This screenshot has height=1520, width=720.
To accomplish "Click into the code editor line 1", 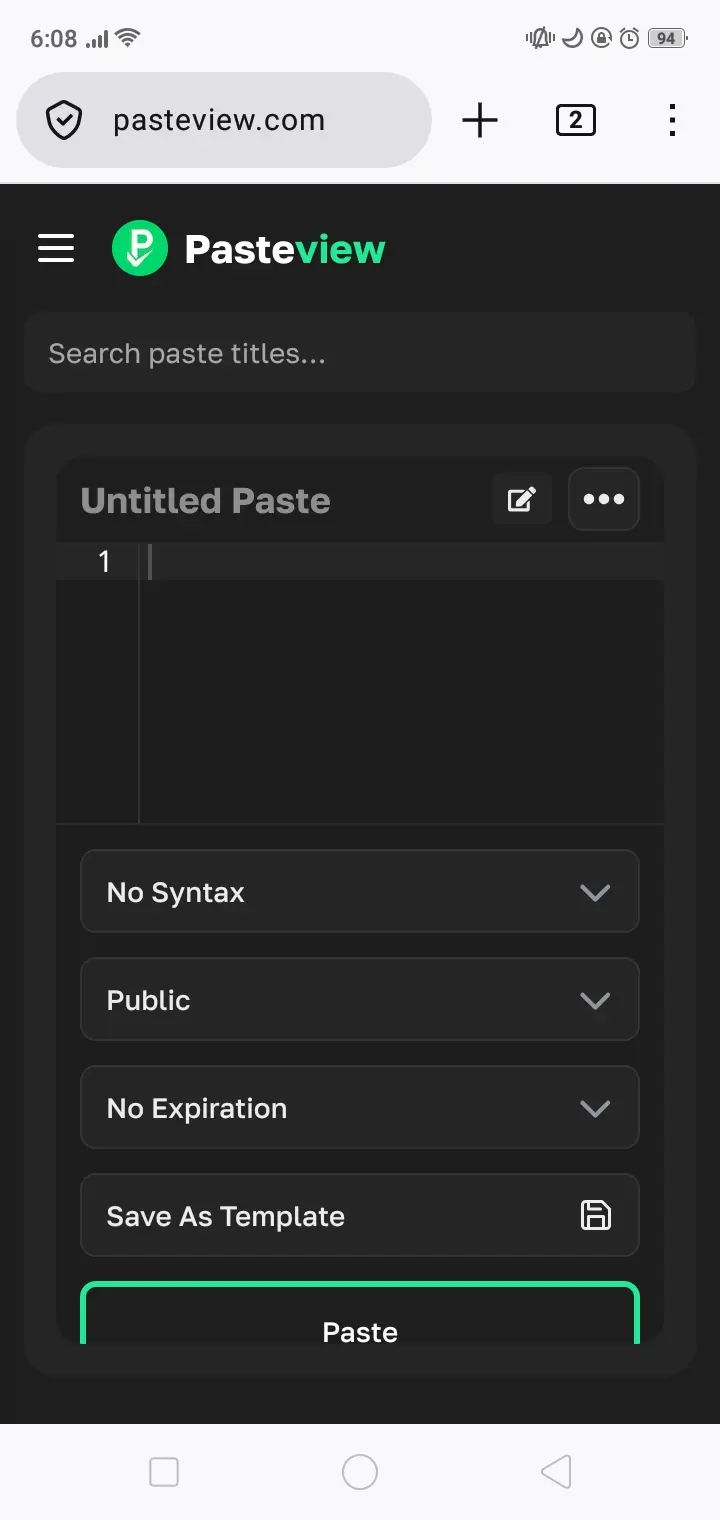I will pyautogui.click(x=400, y=561).
